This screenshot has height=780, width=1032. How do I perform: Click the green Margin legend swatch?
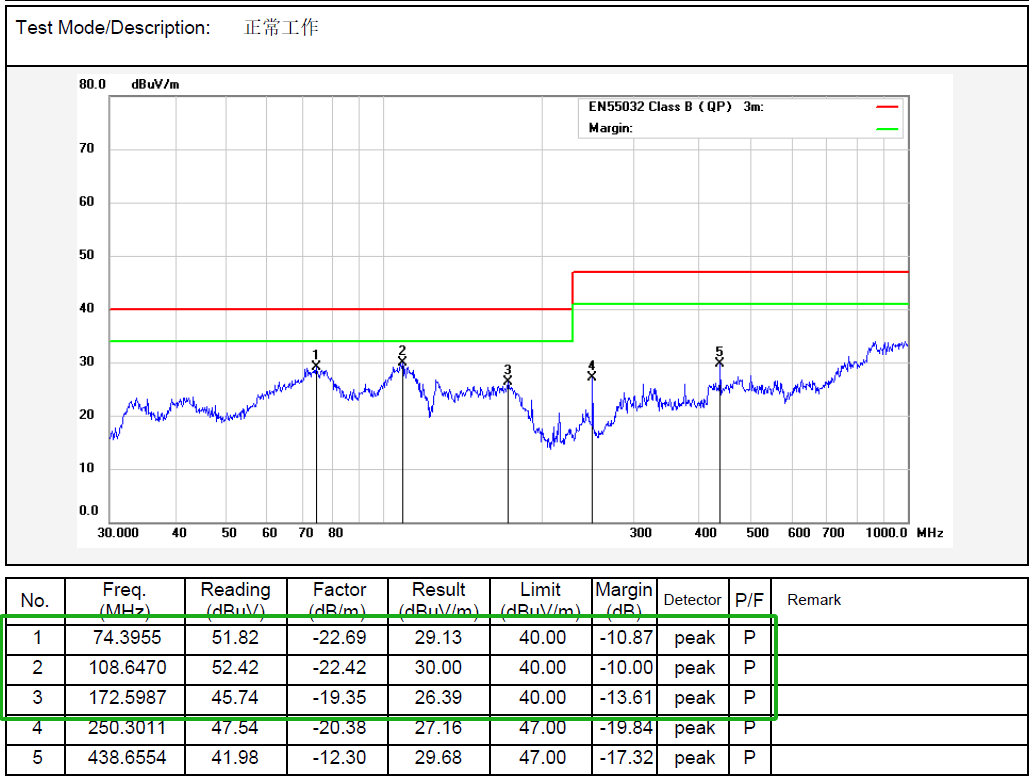(x=887, y=129)
